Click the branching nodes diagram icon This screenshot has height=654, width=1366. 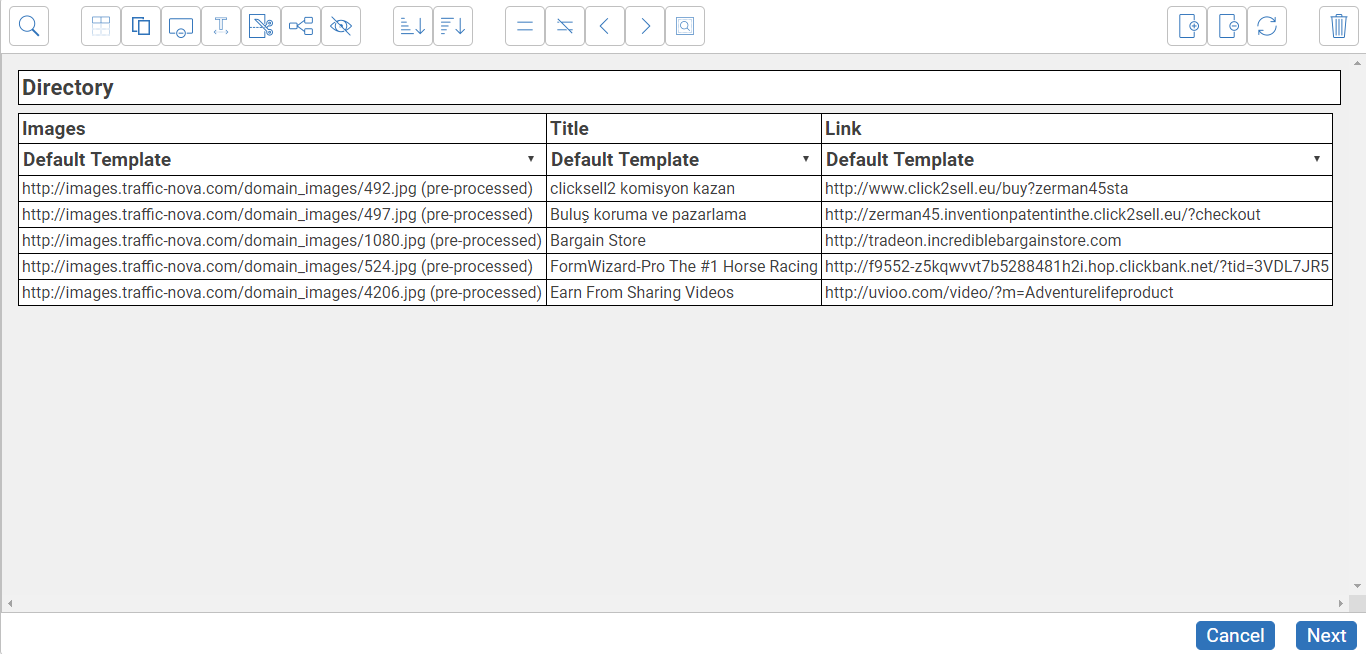click(301, 26)
